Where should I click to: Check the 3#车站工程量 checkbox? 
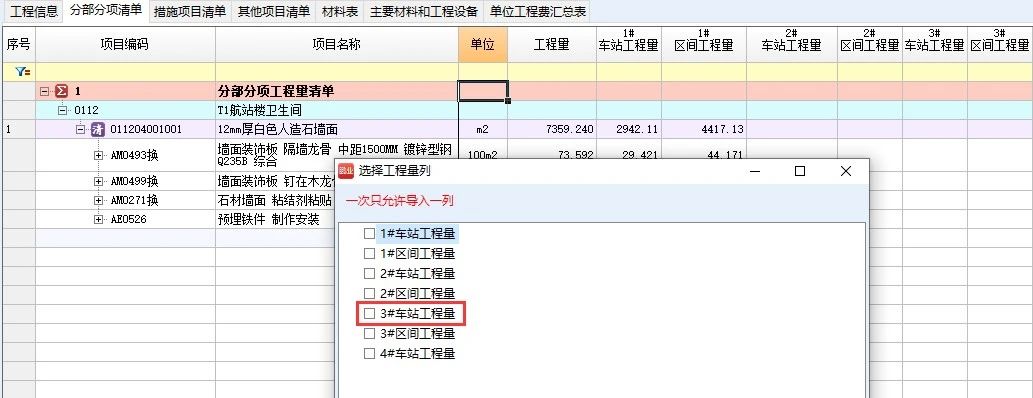click(x=369, y=314)
